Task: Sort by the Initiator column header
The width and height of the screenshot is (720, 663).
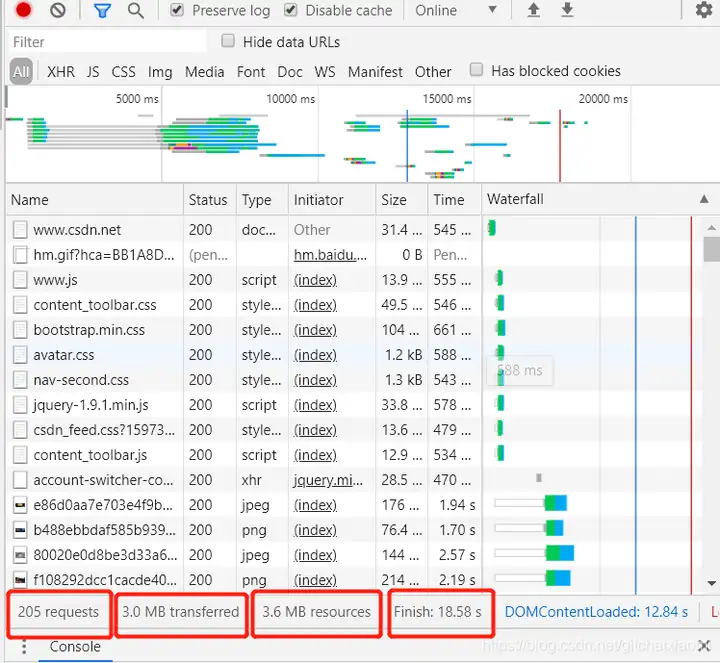Action: pyautogui.click(x=332, y=200)
